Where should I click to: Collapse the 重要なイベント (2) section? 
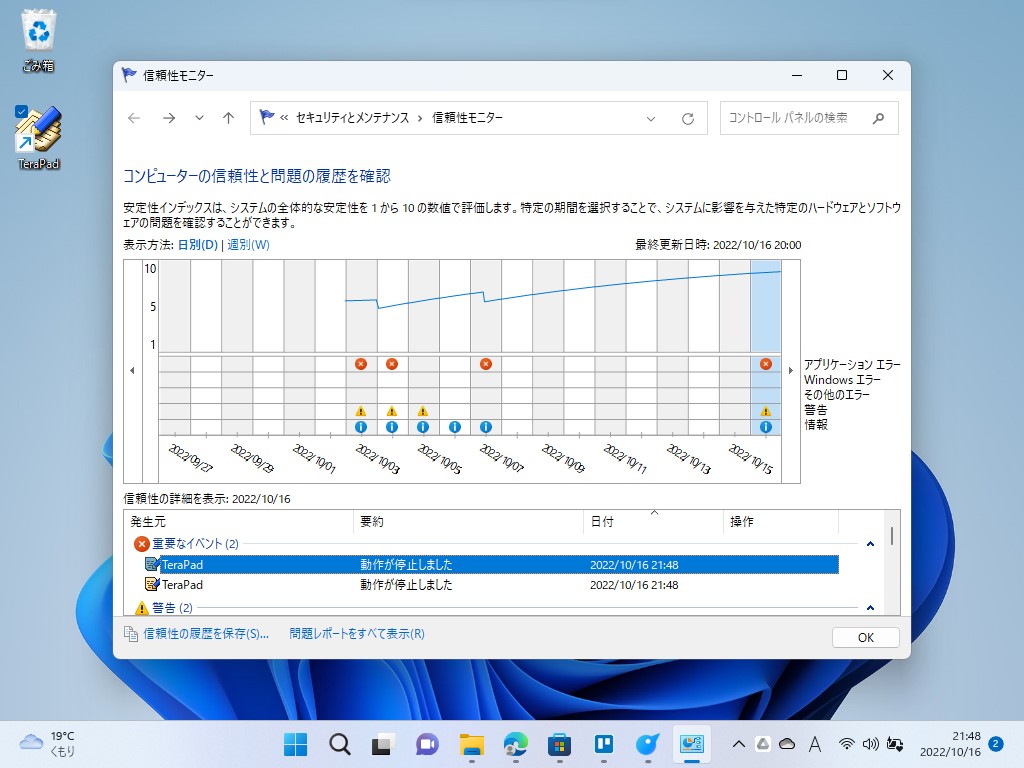click(x=869, y=543)
